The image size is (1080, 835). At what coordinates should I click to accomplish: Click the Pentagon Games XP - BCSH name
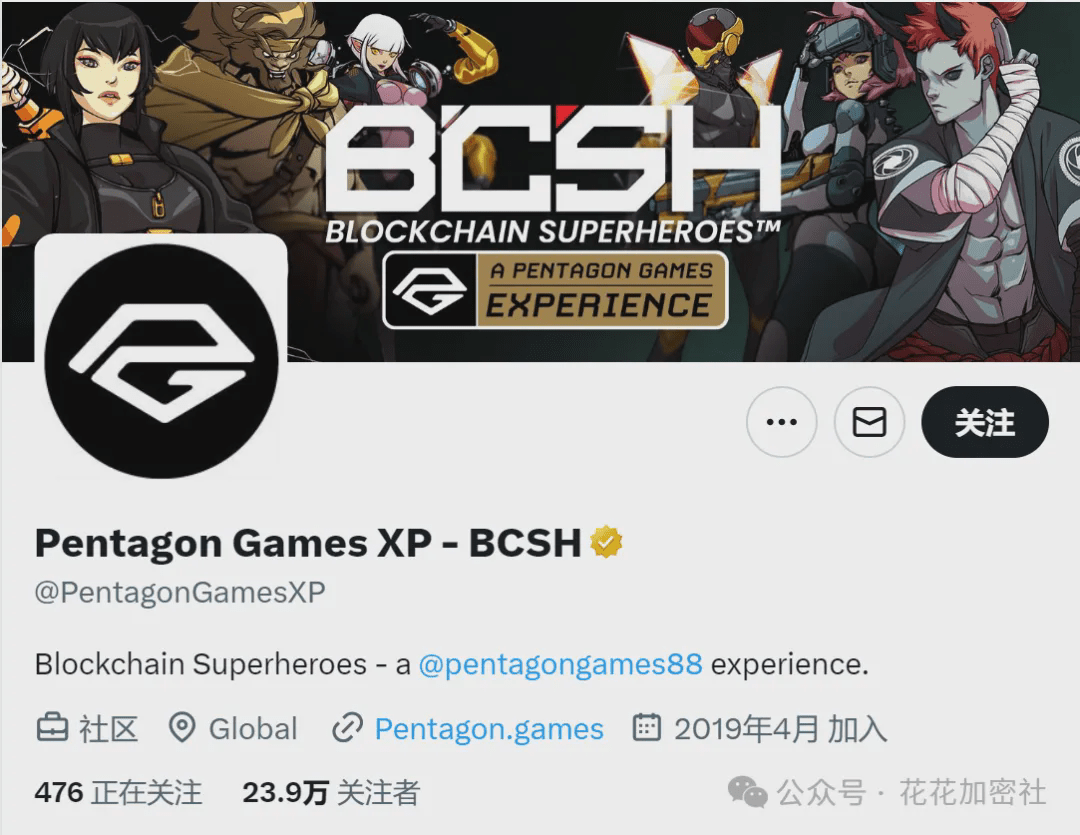[x=308, y=543]
